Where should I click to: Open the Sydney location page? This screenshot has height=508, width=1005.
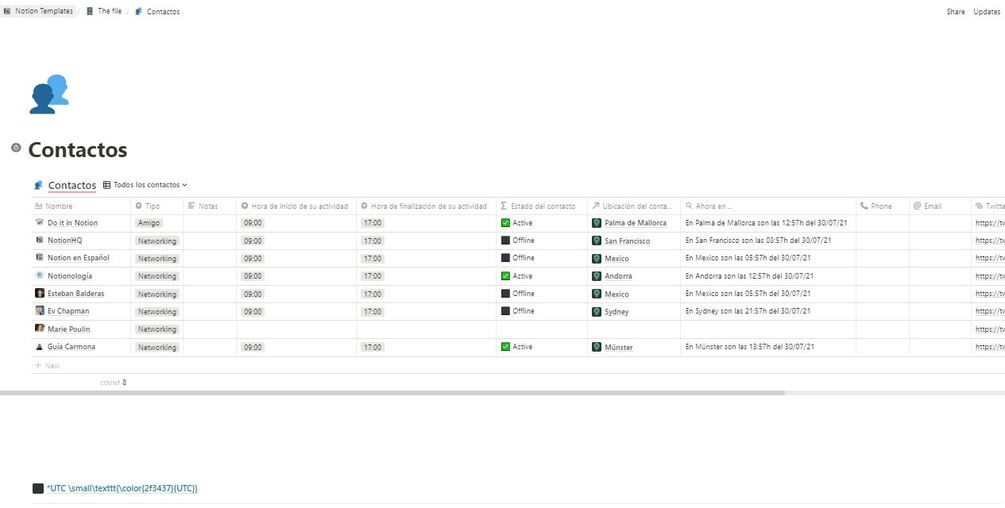click(x=617, y=312)
